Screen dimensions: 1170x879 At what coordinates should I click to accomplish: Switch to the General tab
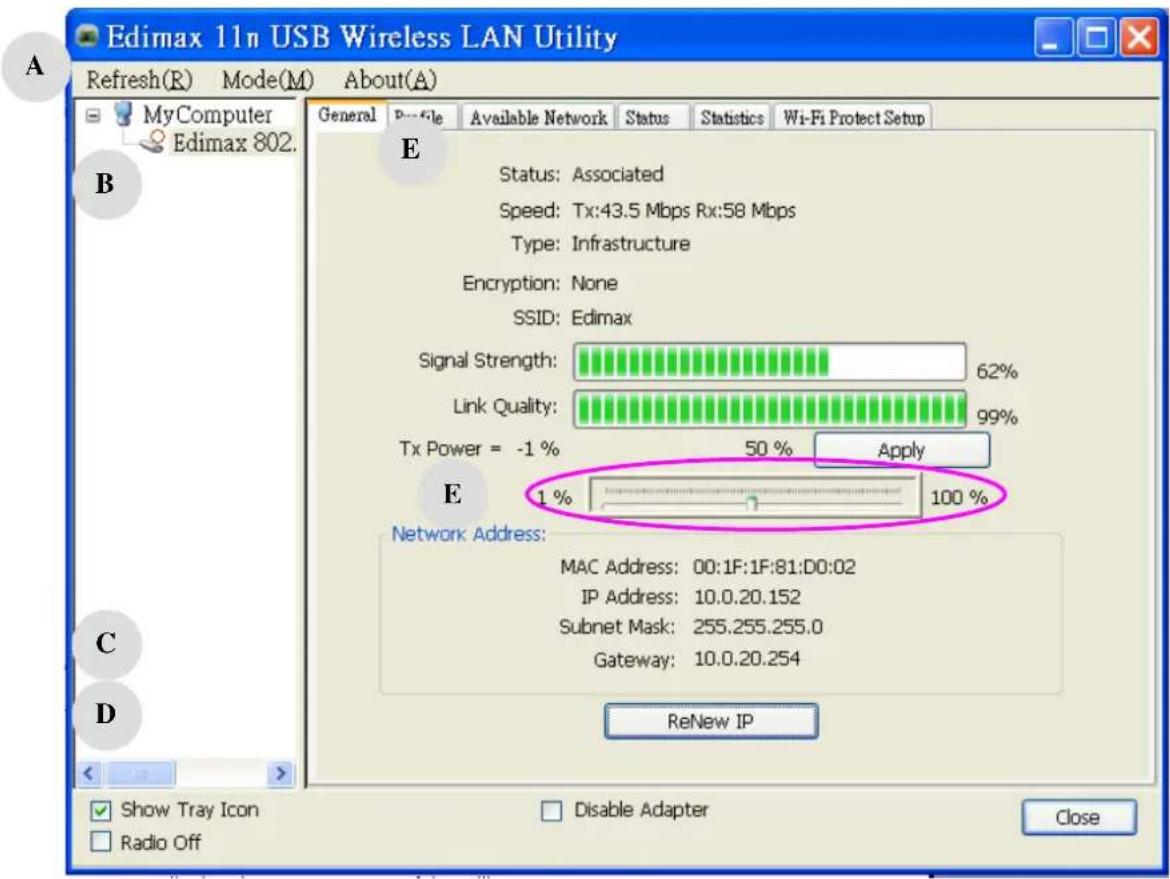click(347, 115)
